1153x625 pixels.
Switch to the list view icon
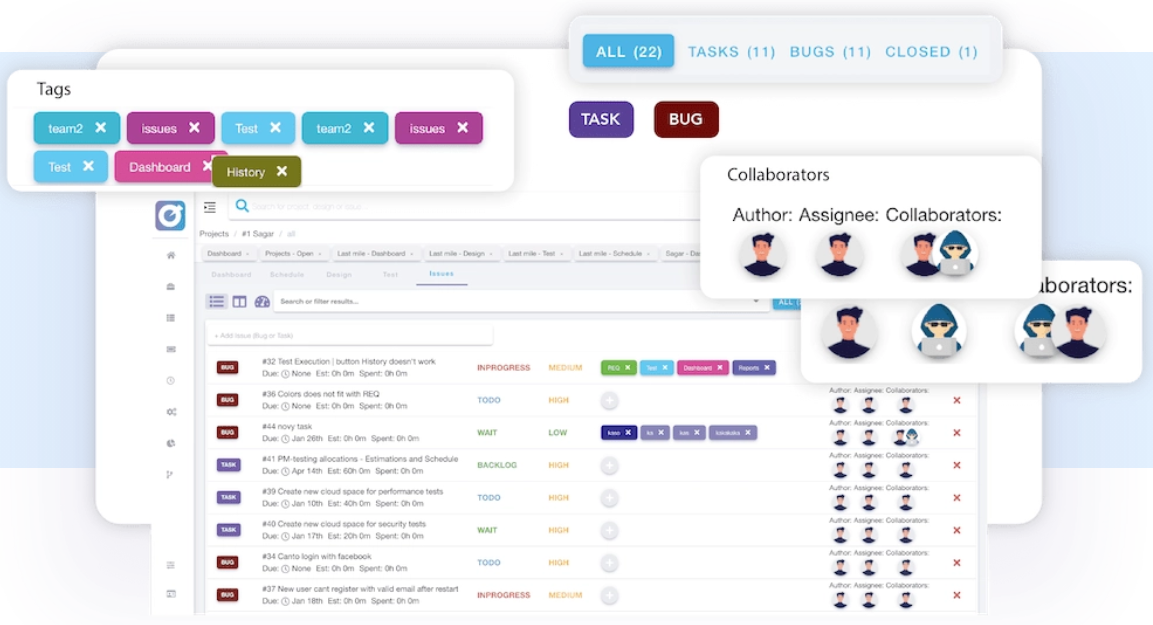(x=216, y=301)
